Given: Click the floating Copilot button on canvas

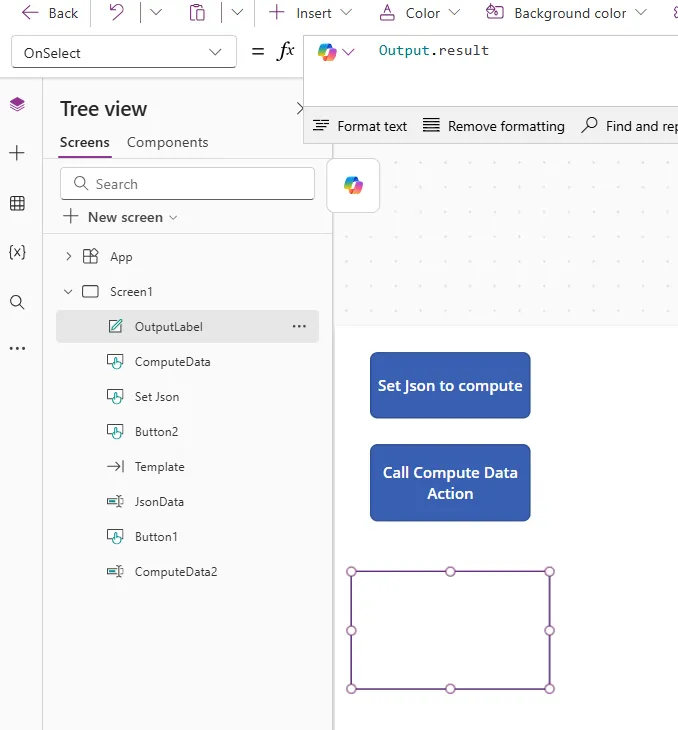Looking at the screenshot, I should click(353, 185).
